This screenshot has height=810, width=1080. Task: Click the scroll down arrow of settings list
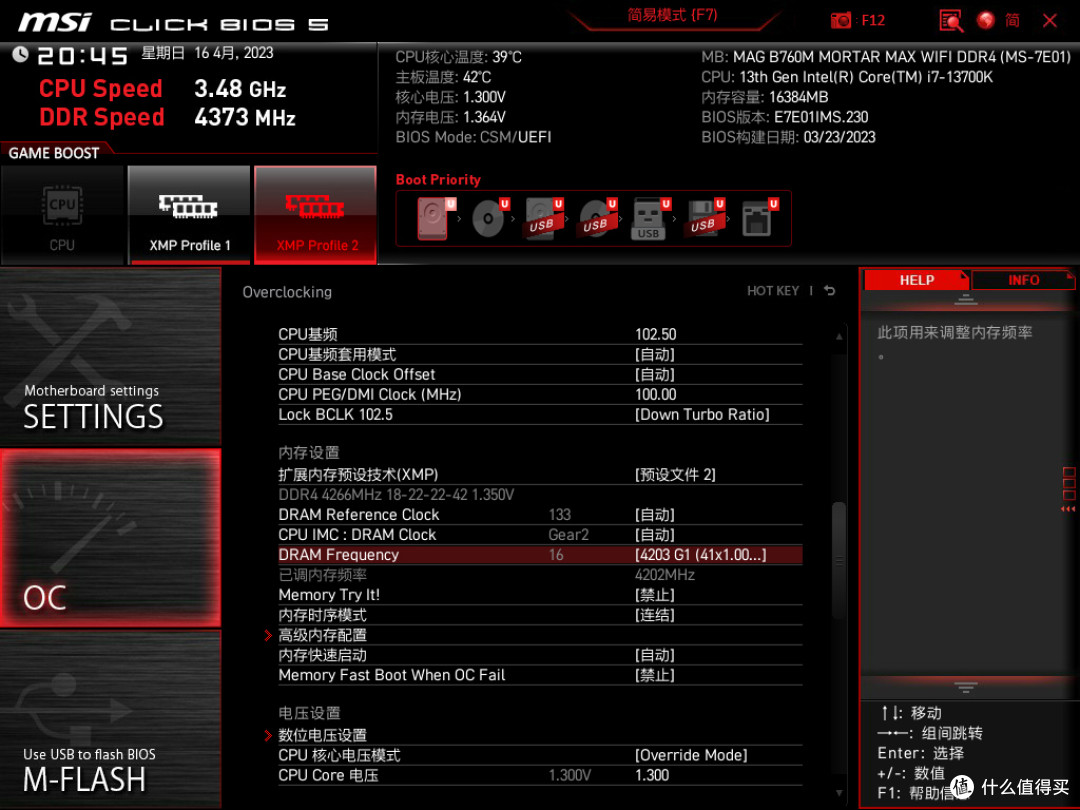click(x=838, y=793)
